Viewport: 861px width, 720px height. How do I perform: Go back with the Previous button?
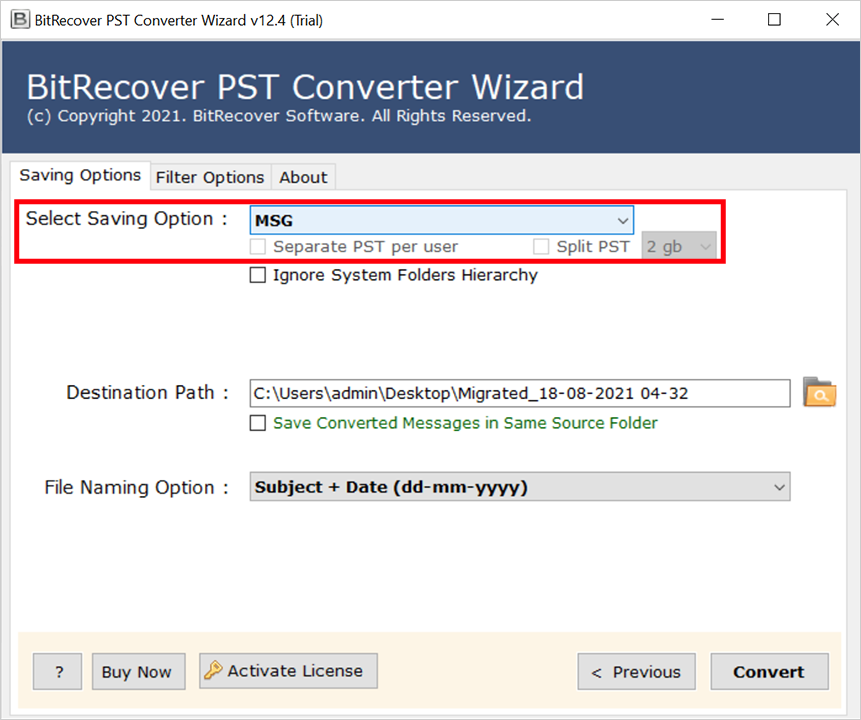pos(636,672)
